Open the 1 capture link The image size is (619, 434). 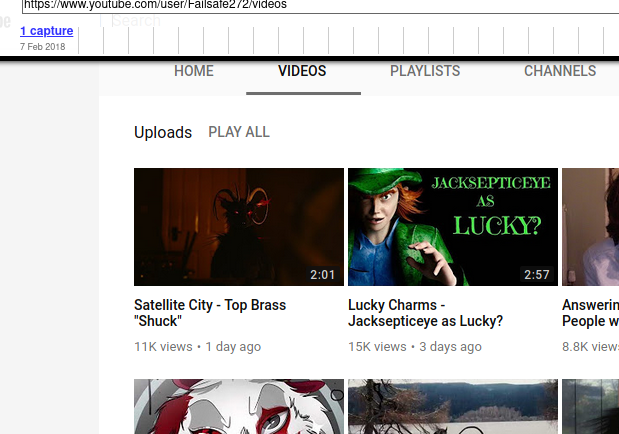coord(47,31)
